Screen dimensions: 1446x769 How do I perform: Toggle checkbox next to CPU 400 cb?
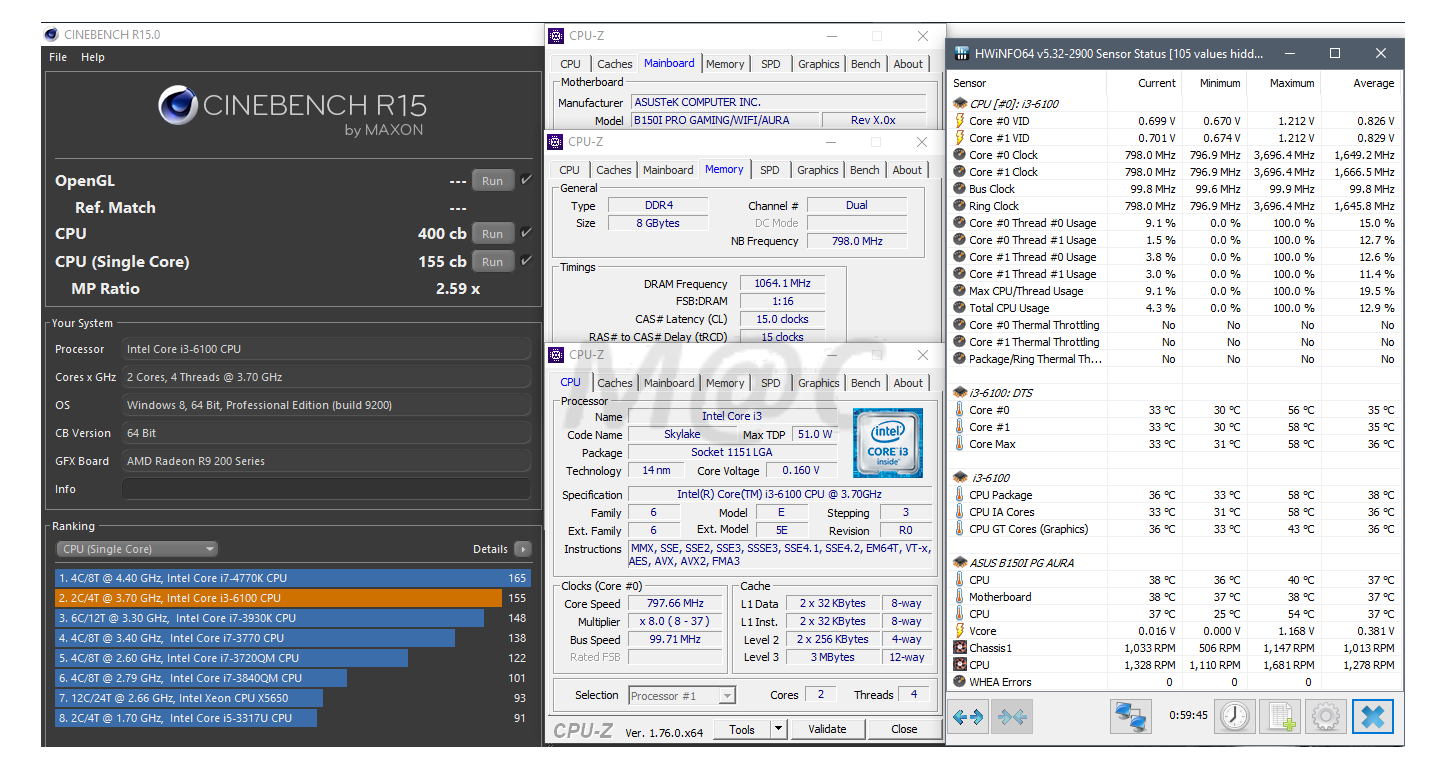[x=526, y=233]
